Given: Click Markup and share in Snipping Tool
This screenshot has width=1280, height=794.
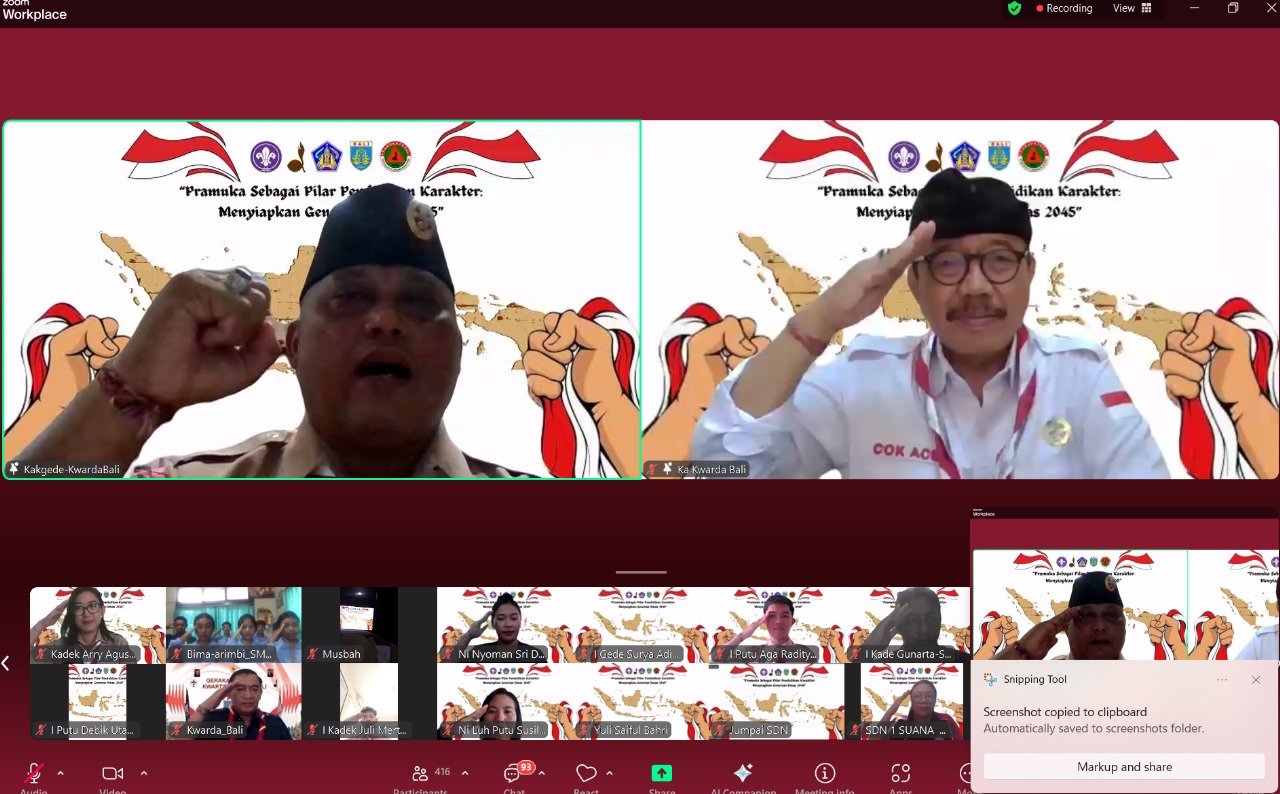Looking at the screenshot, I should 1124,767.
